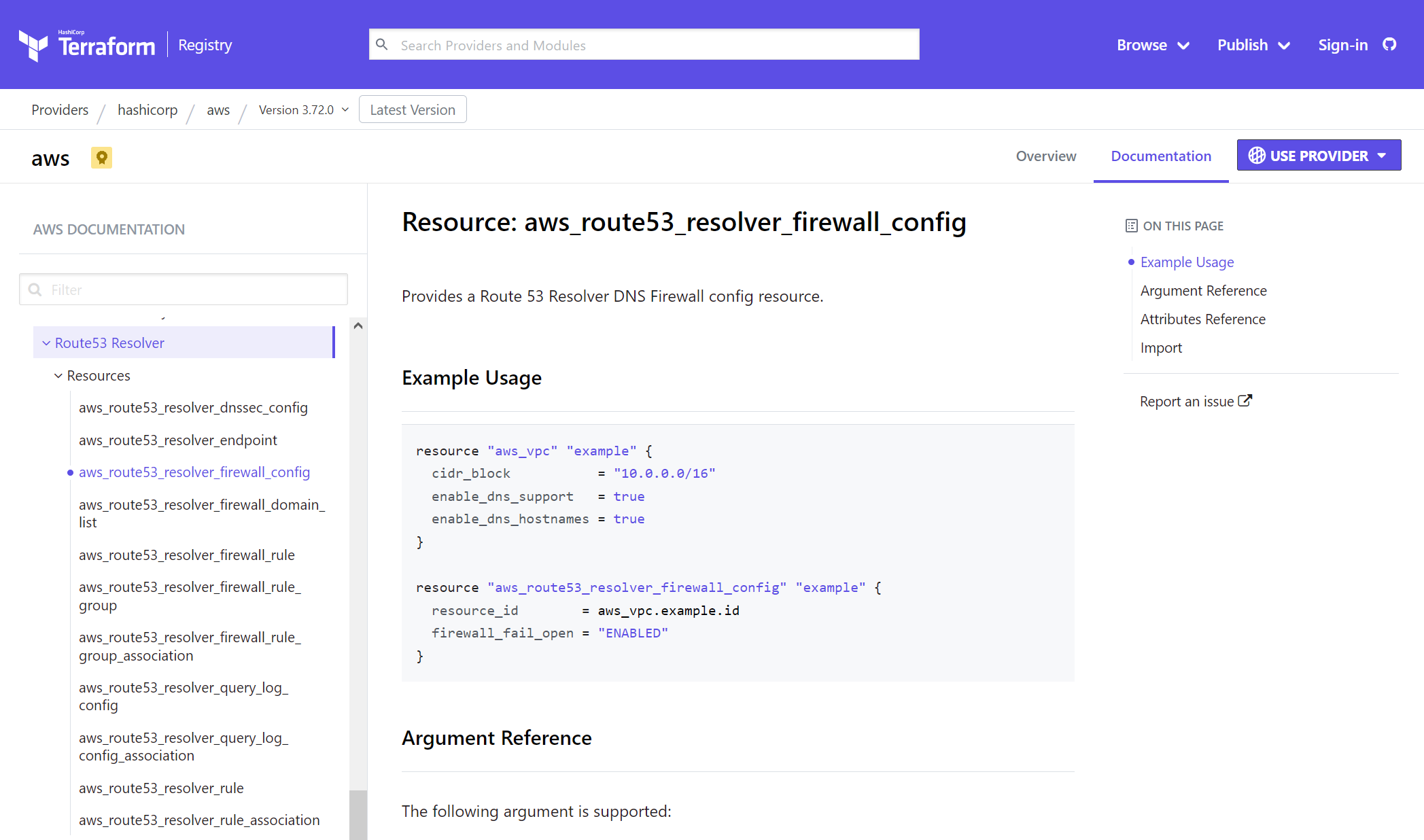Click aws_vpc.example.id in code block
The height and width of the screenshot is (840, 1424).
[x=668, y=610]
